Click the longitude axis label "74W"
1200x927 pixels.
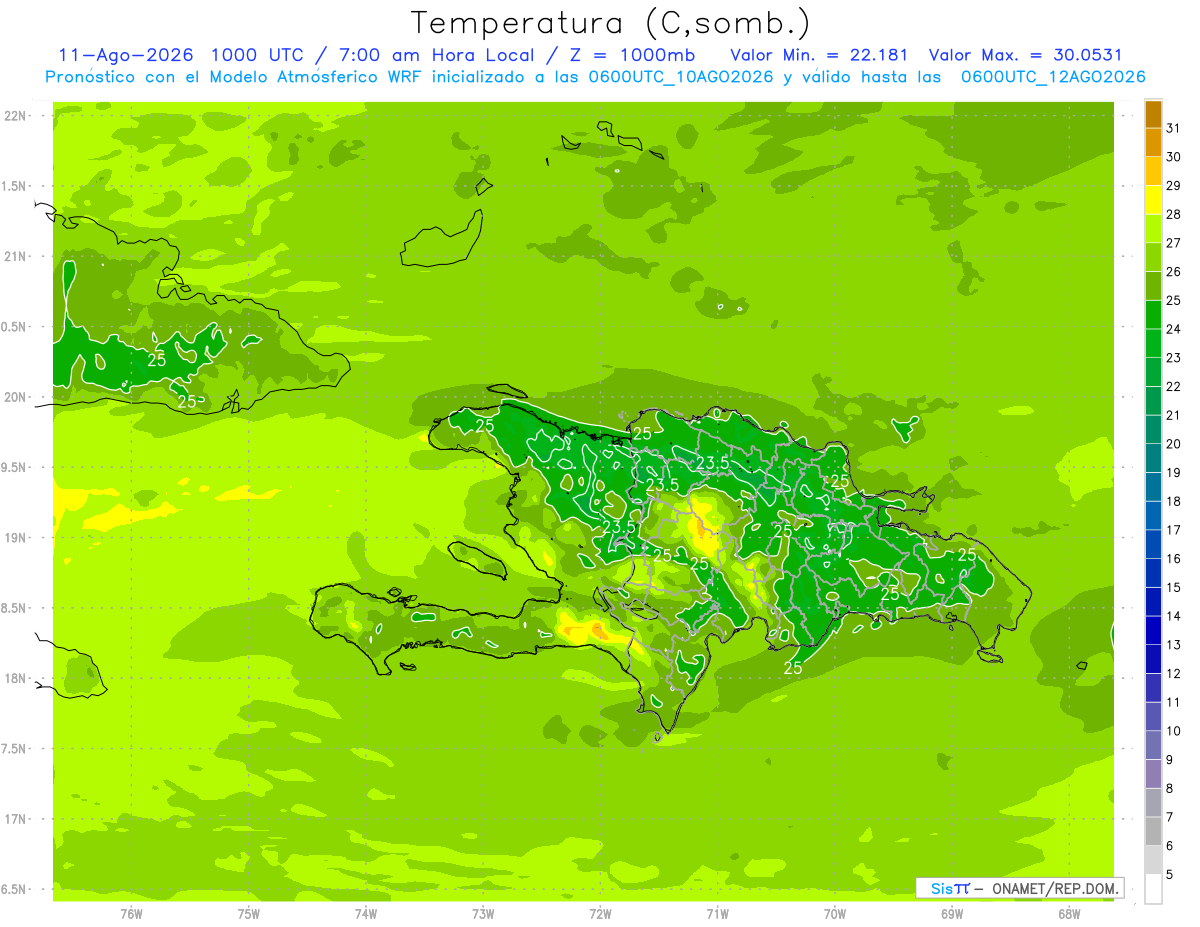(x=365, y=914)
